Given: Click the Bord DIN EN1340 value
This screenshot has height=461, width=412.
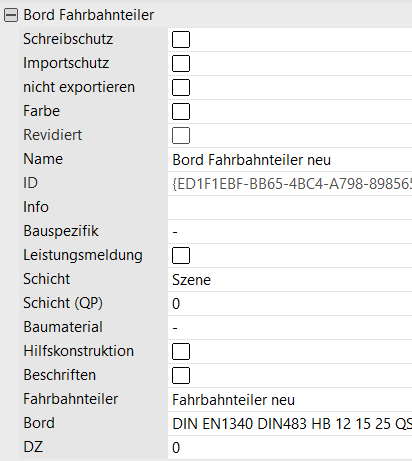Looking at the screenshot, I should [290, 424].
